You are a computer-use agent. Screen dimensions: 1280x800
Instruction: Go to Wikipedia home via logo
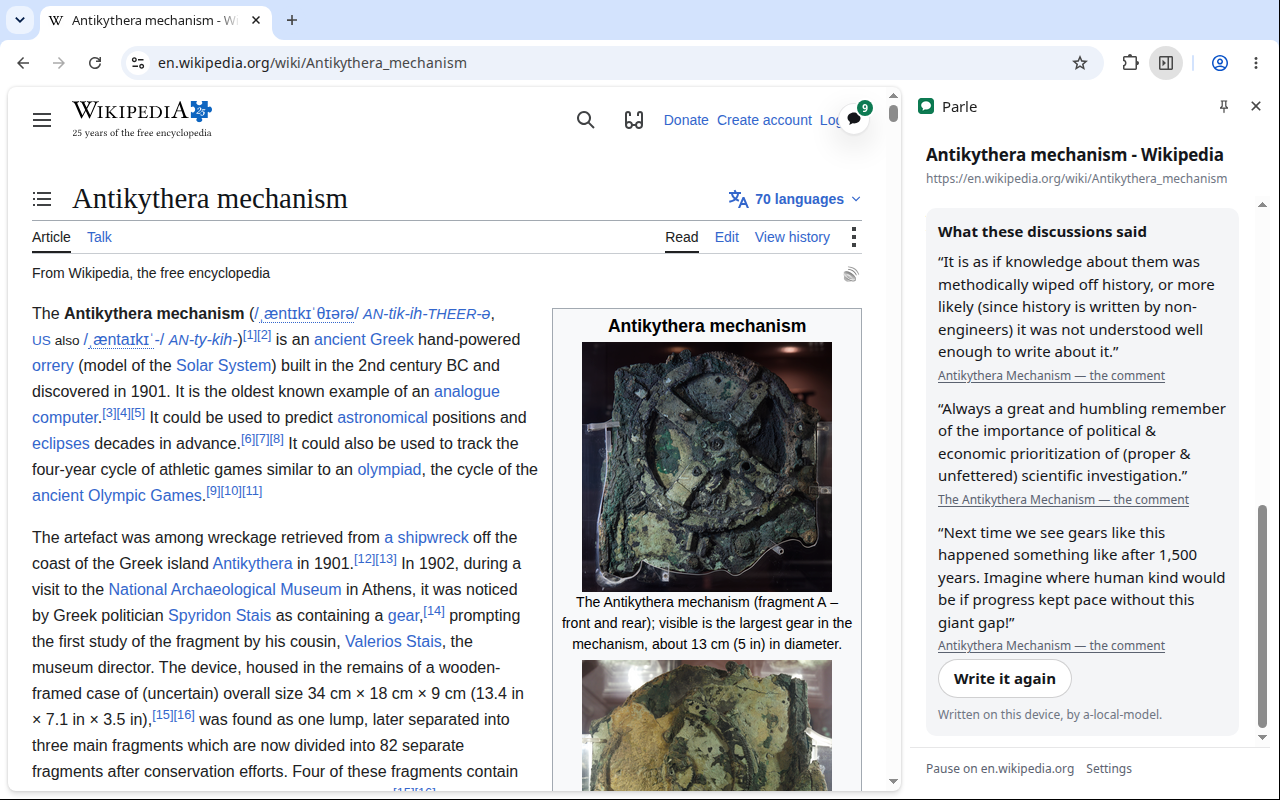(142, 119)
